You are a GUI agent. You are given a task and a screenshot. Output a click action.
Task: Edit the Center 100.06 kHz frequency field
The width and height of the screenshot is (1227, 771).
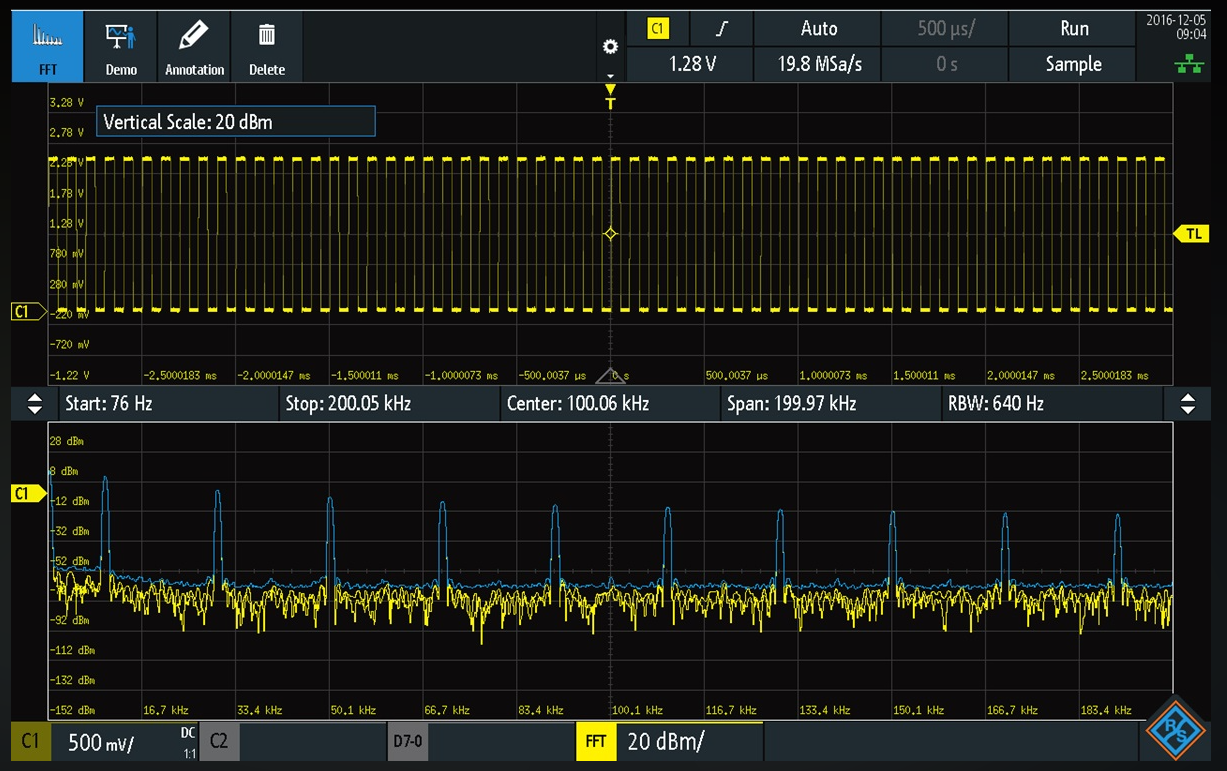(609, 404)
